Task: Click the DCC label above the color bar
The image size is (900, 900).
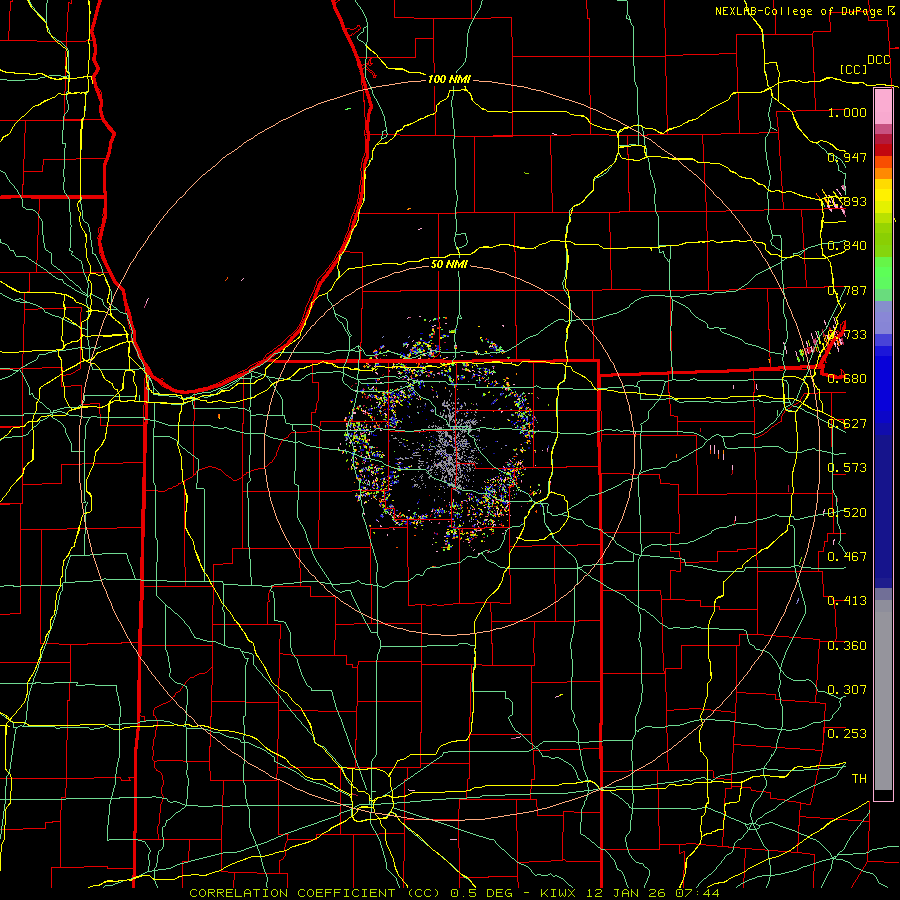Action: click(878, 60)
